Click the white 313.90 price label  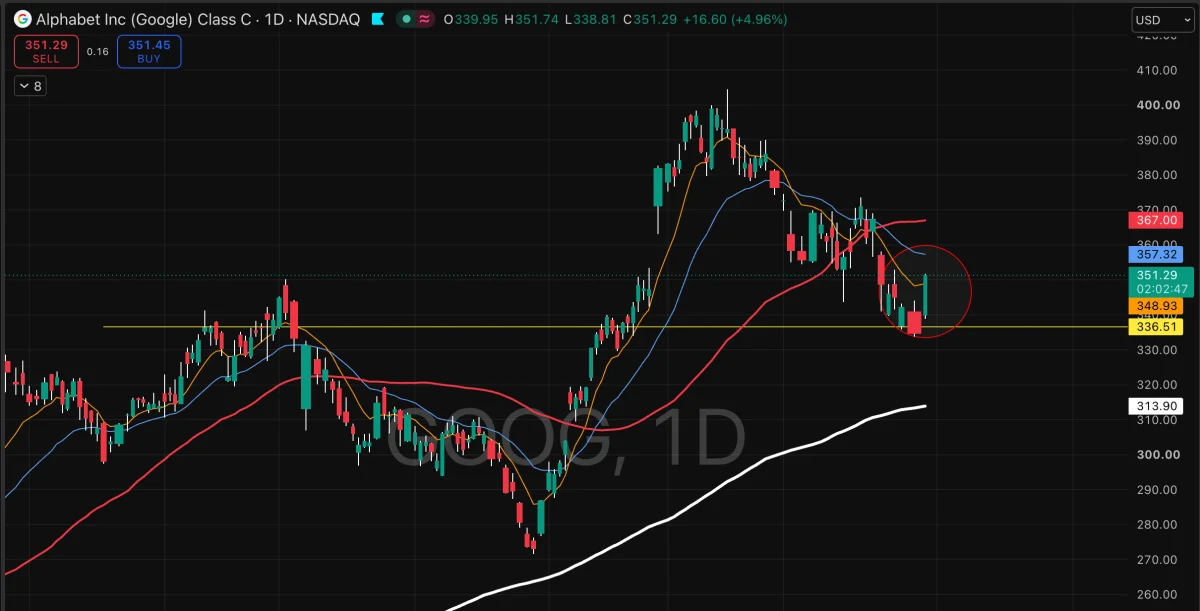click(x=1156, y=406)
